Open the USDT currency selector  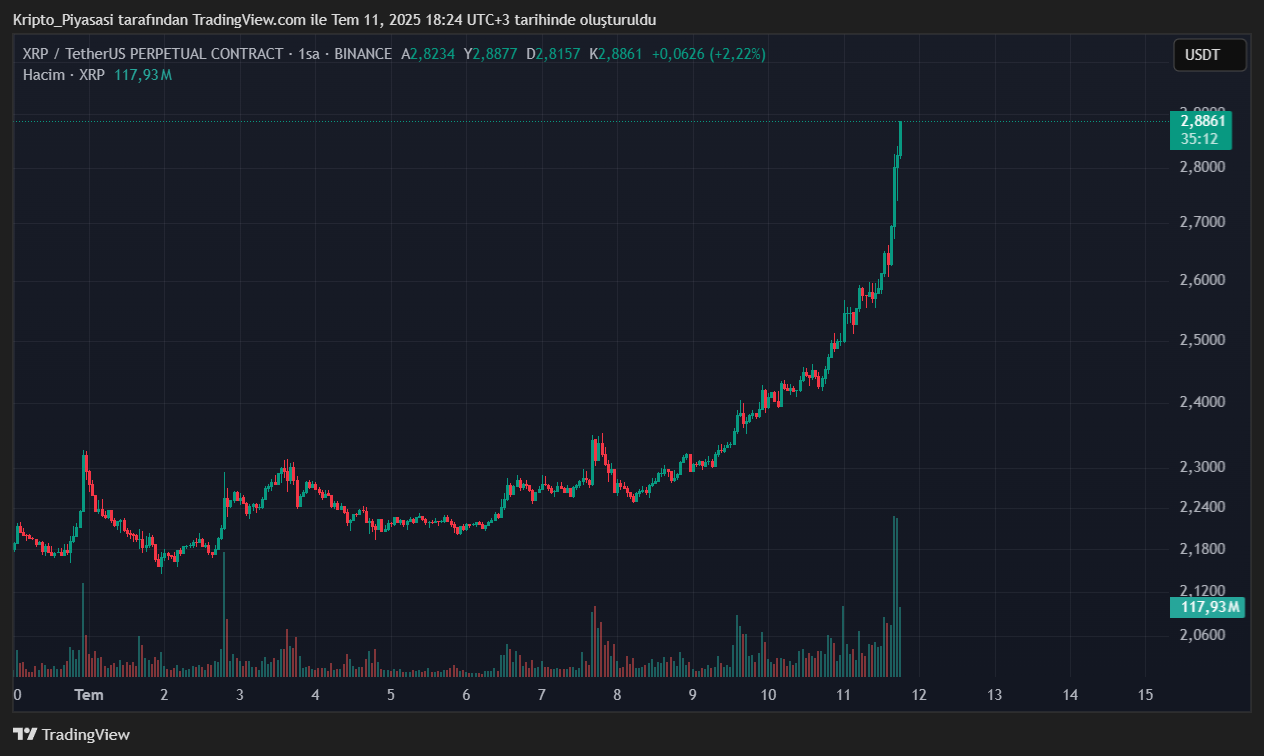tap(1209, 55)
